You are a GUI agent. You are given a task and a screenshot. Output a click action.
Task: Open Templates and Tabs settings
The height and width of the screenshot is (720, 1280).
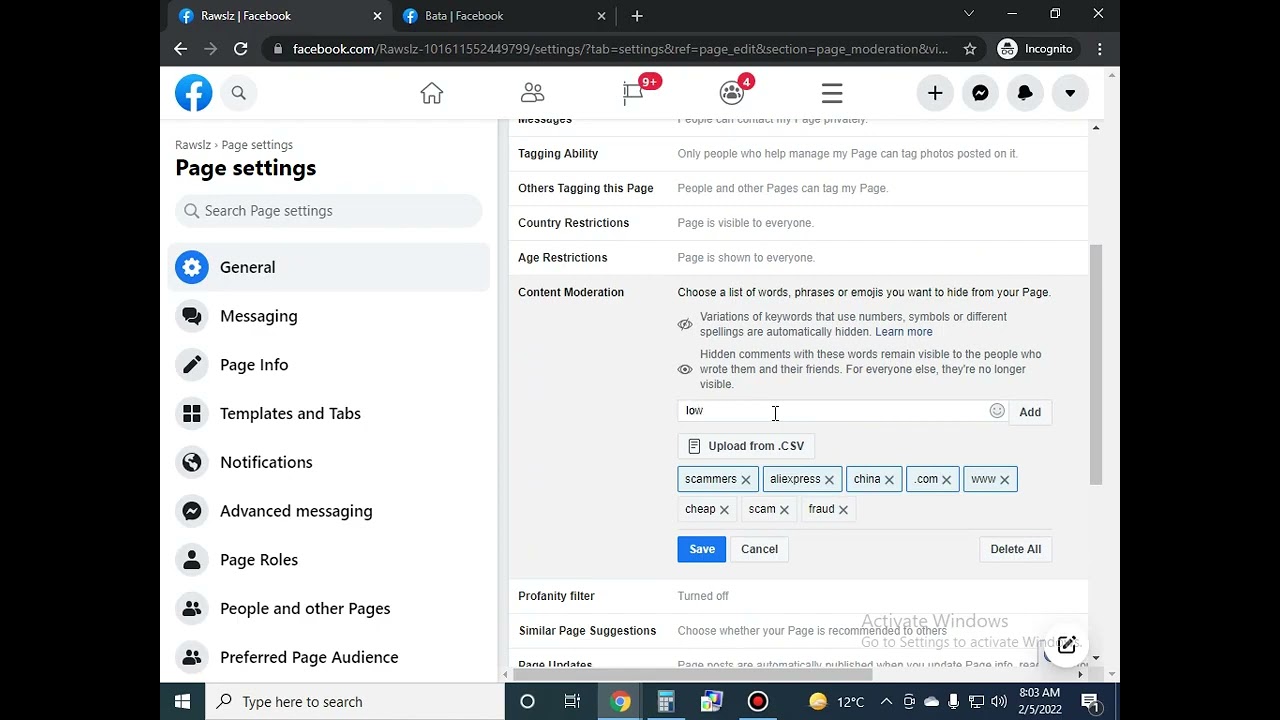pos(329,413)
